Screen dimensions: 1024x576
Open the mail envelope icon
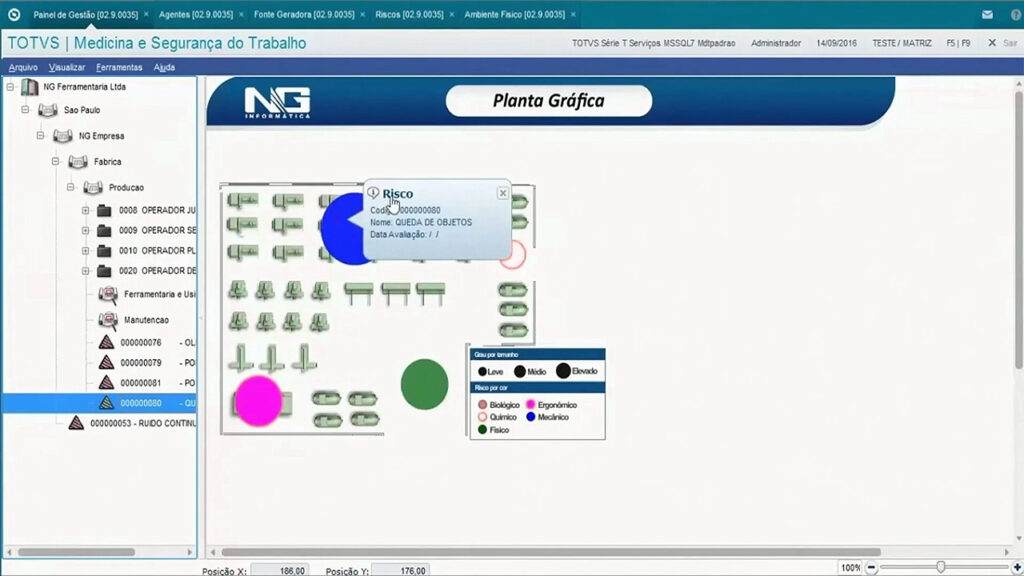987,14
